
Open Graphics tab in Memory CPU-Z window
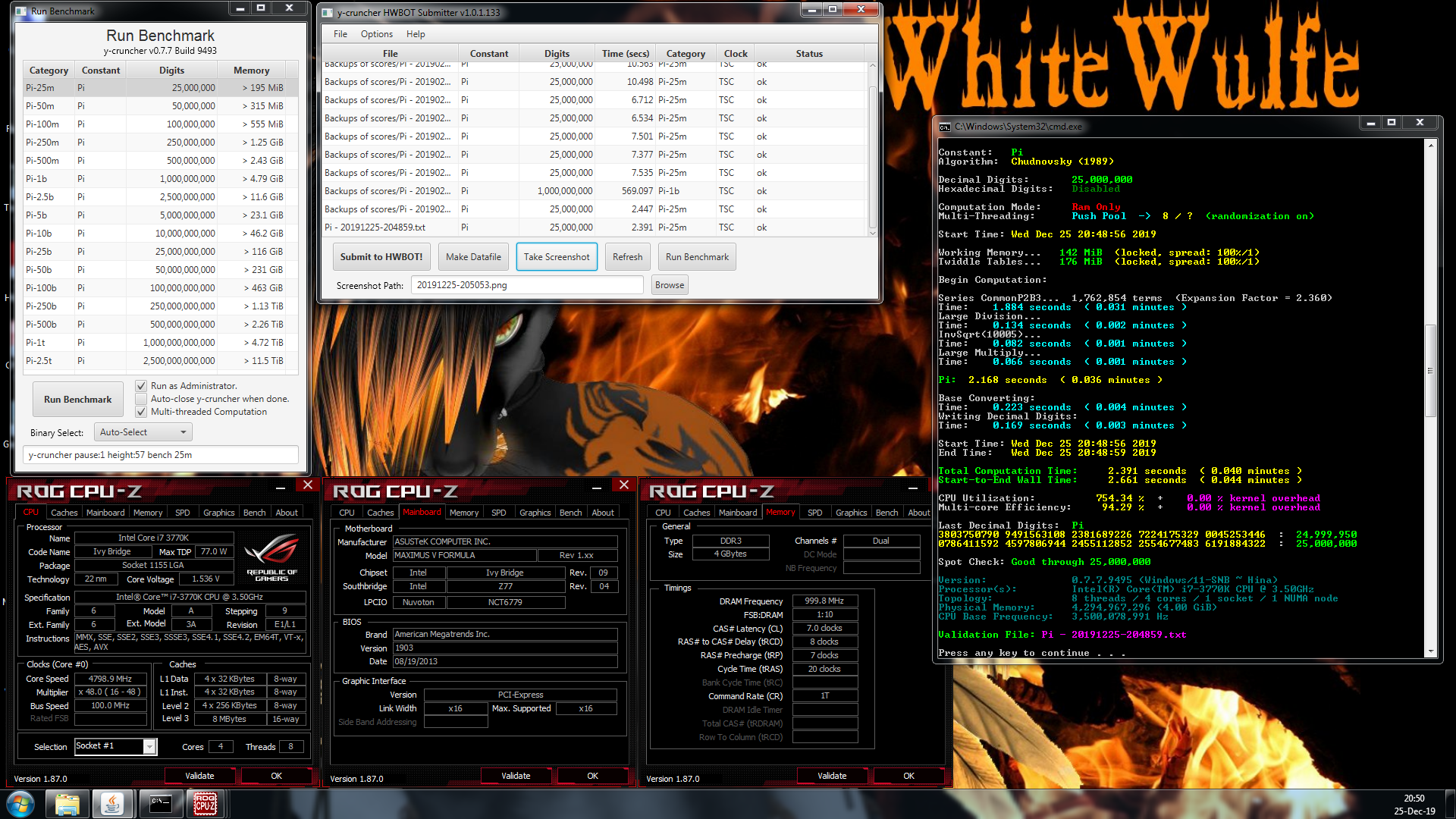851,513
